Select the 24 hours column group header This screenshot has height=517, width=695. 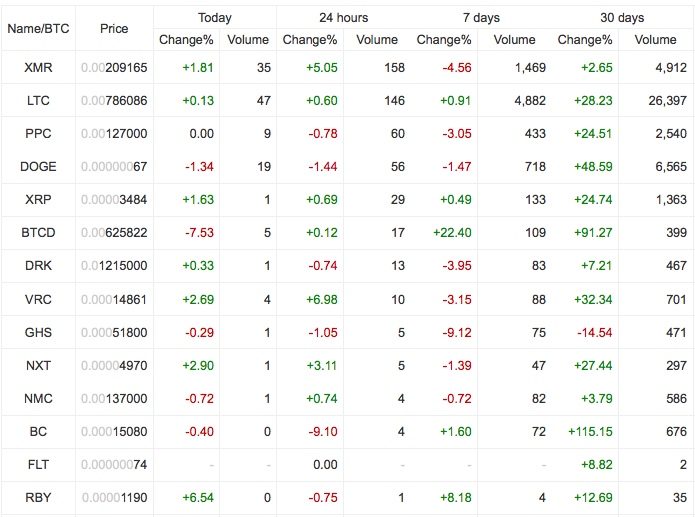(344, 18)
